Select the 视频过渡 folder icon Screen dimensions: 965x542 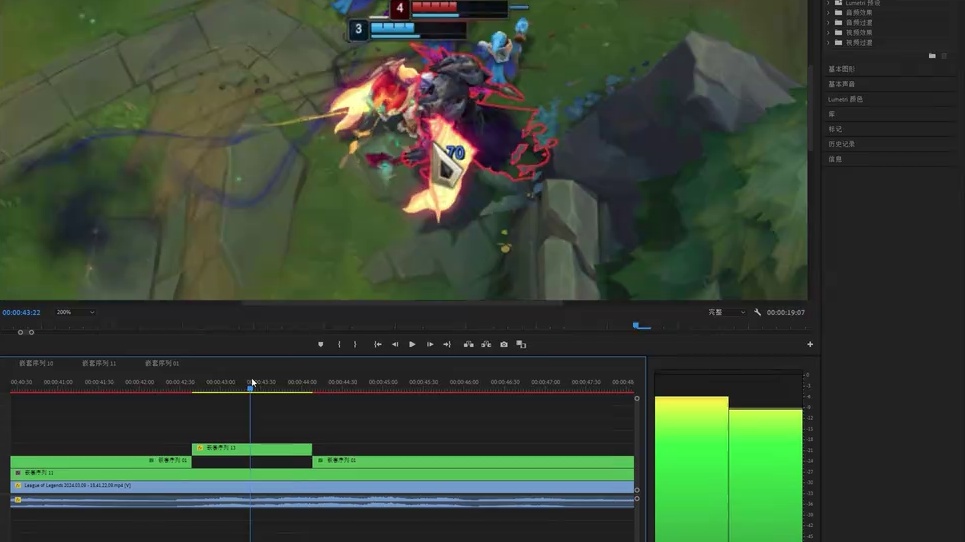[x=838, y=42]
